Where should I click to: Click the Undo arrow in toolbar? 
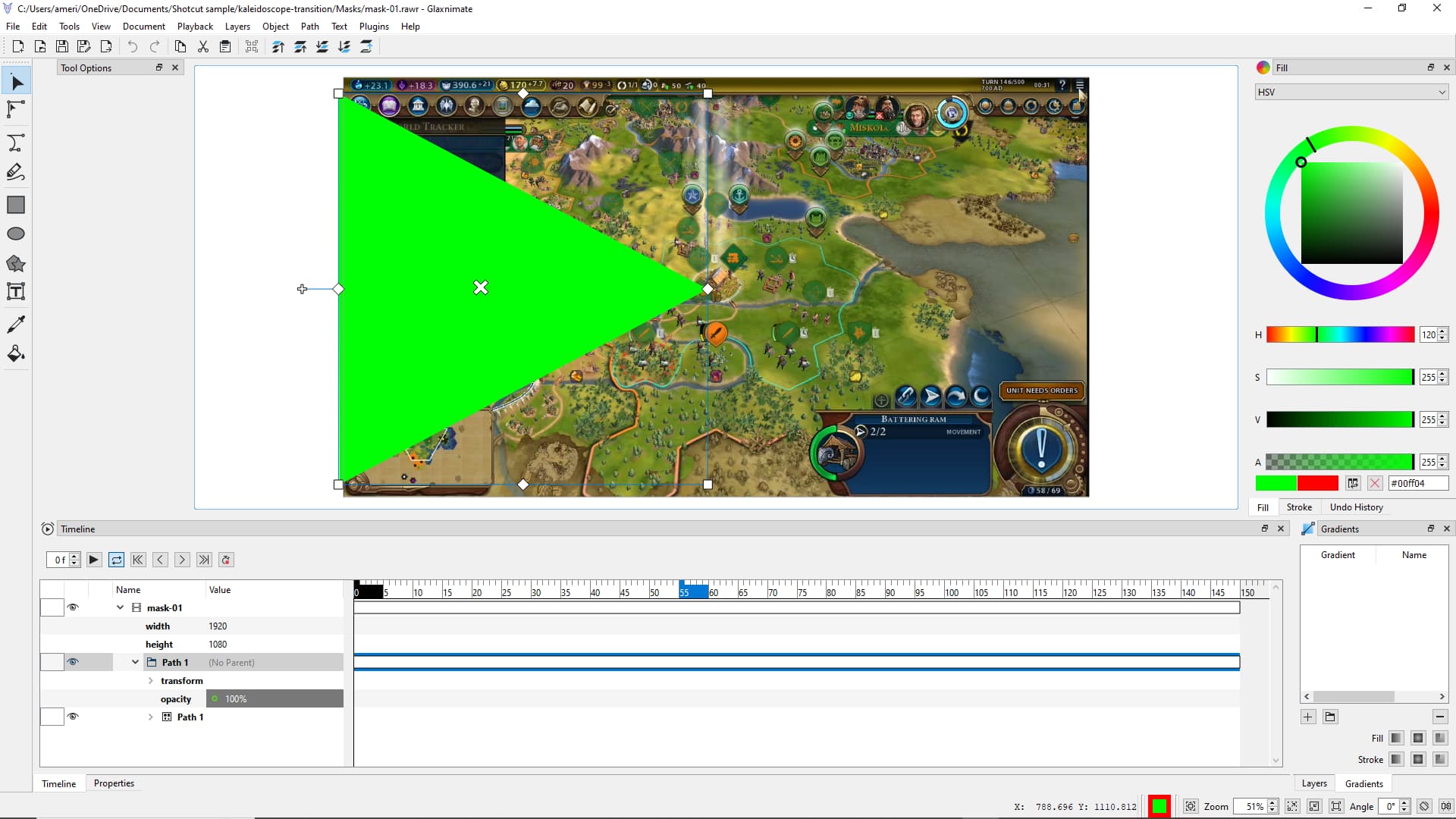point(133,47)
